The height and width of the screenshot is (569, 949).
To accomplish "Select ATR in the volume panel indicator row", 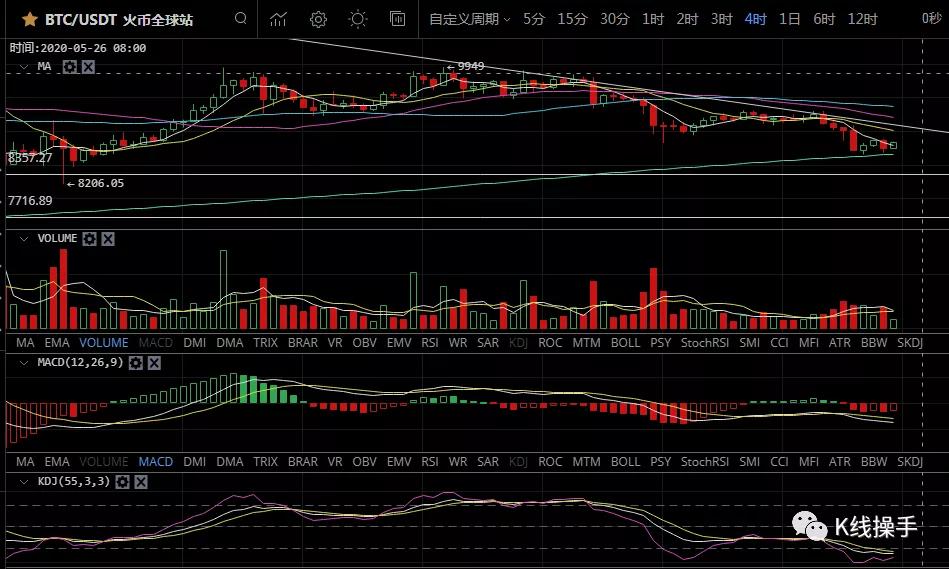I will [x=839, y=343].
